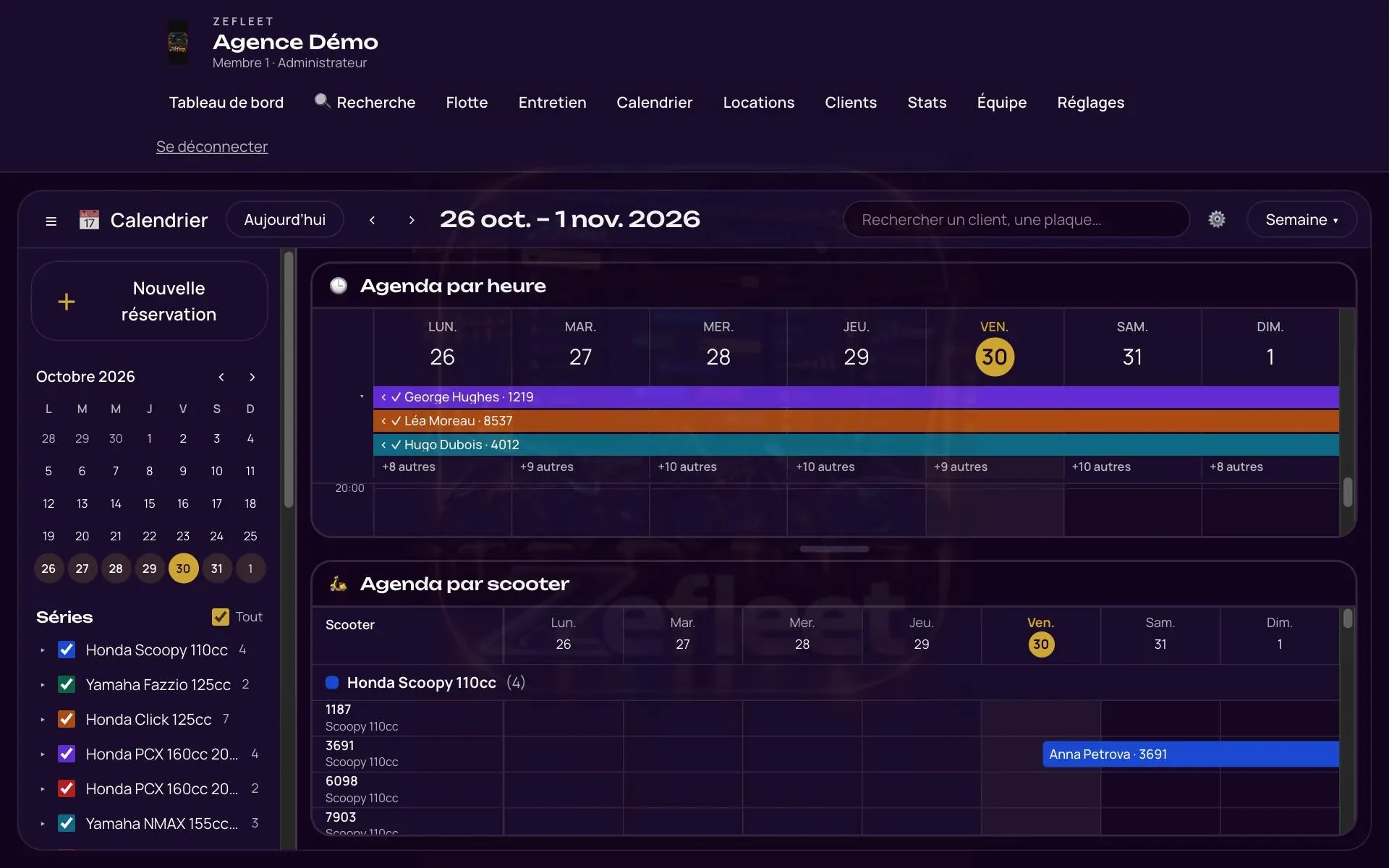This screenshot has width=1389, height=868.
Task: Click Se déconnecter link
Action: point(212,146)
